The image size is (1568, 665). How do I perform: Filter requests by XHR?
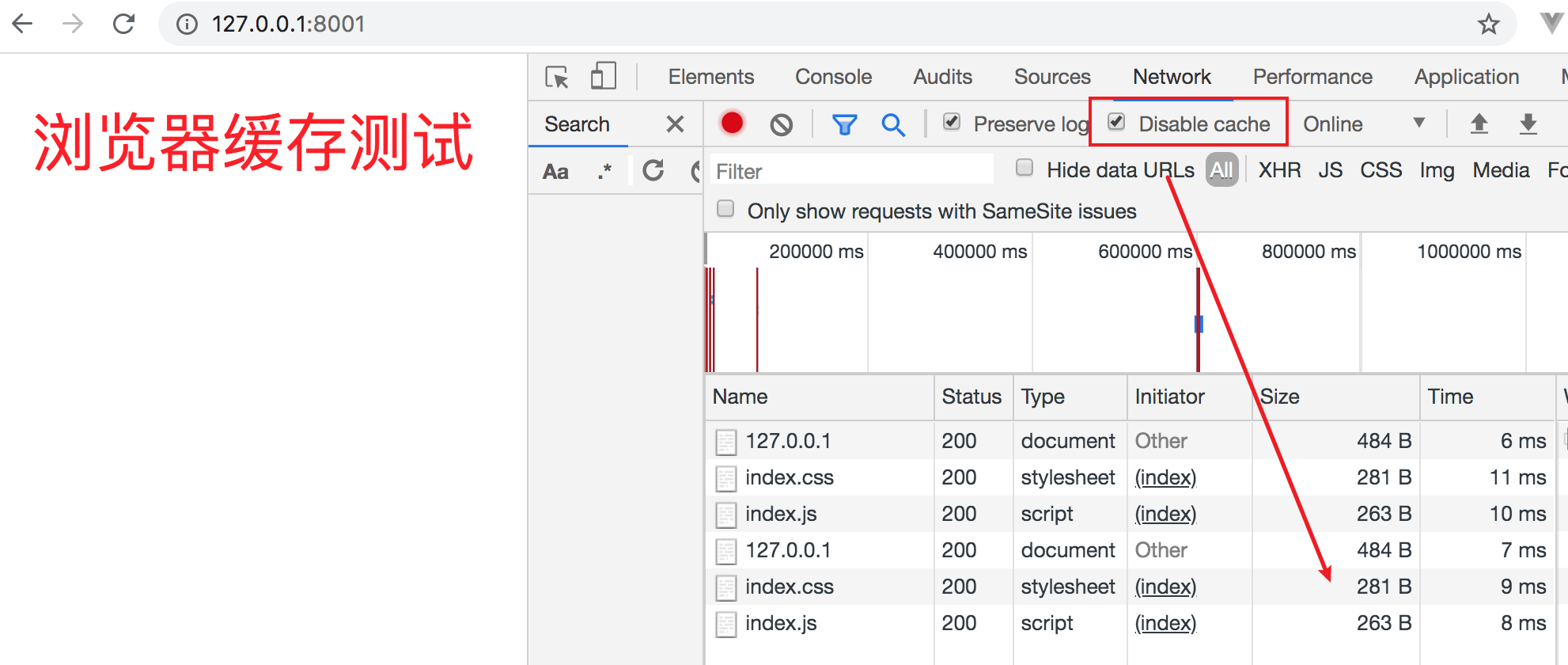click(x=1279, y=170)
